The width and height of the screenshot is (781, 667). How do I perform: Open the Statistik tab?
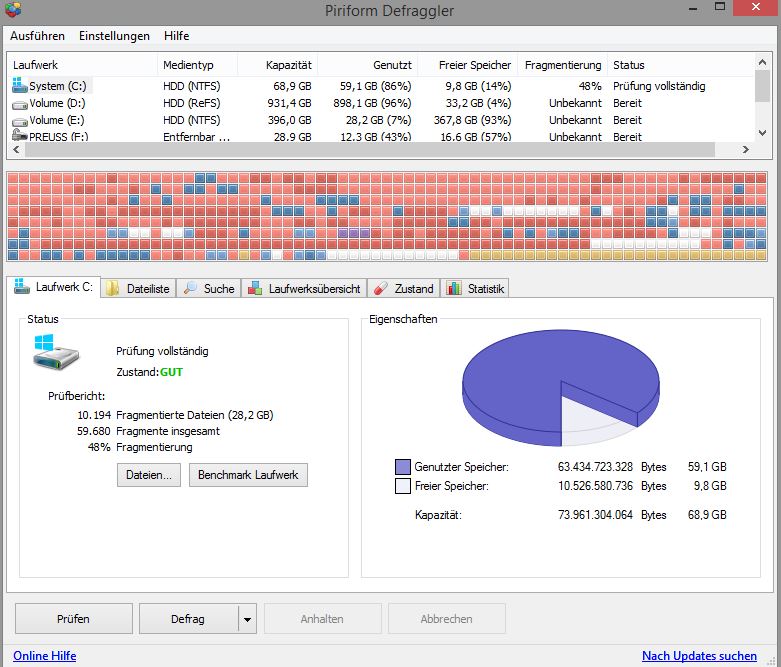[475, 288]
